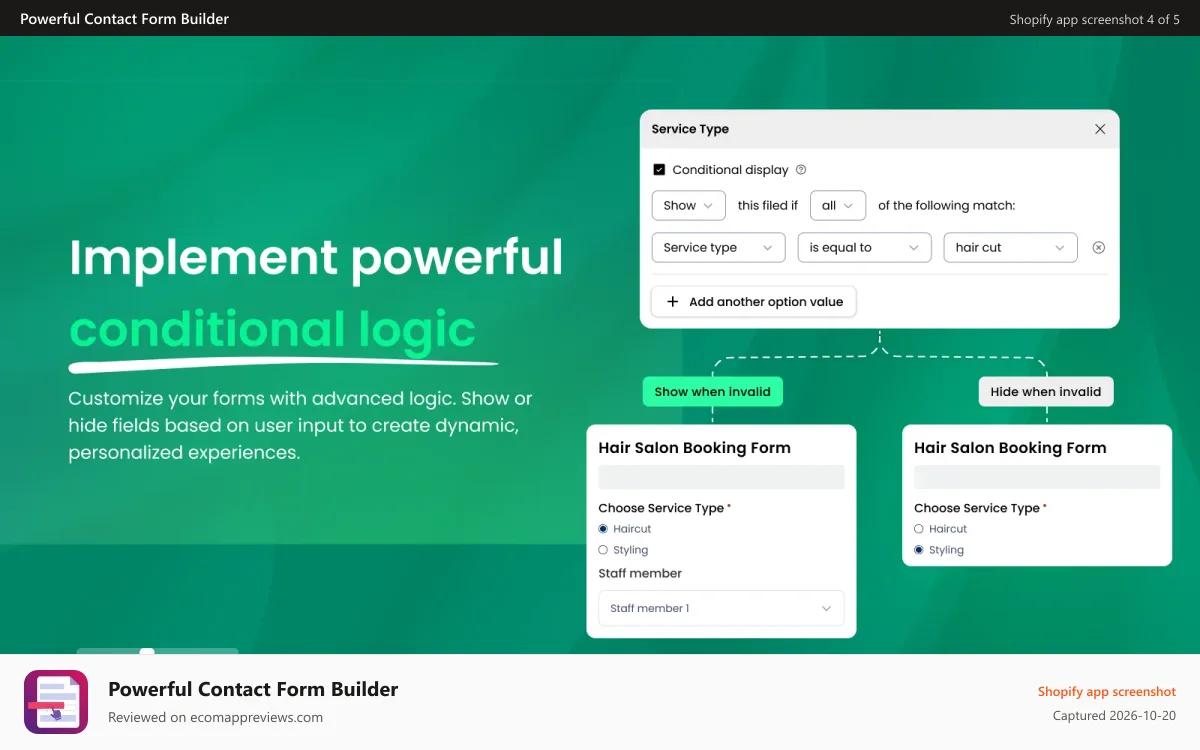Click the empty field in right booking form
The image size is (1200, 750).
1037,477
